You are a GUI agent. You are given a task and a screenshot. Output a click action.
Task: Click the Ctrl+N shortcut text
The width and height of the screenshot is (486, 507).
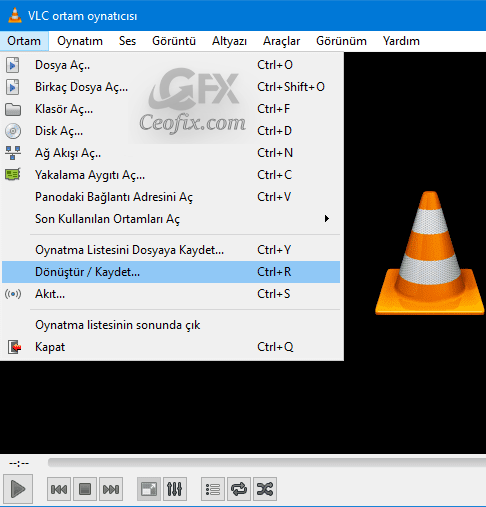click(x=275, y=153)
